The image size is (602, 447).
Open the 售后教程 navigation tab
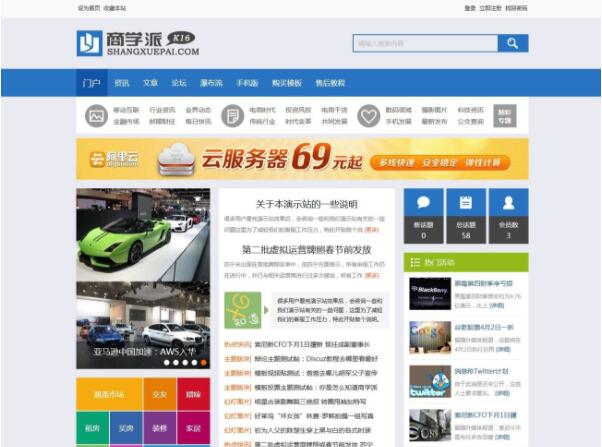(330, 83)
